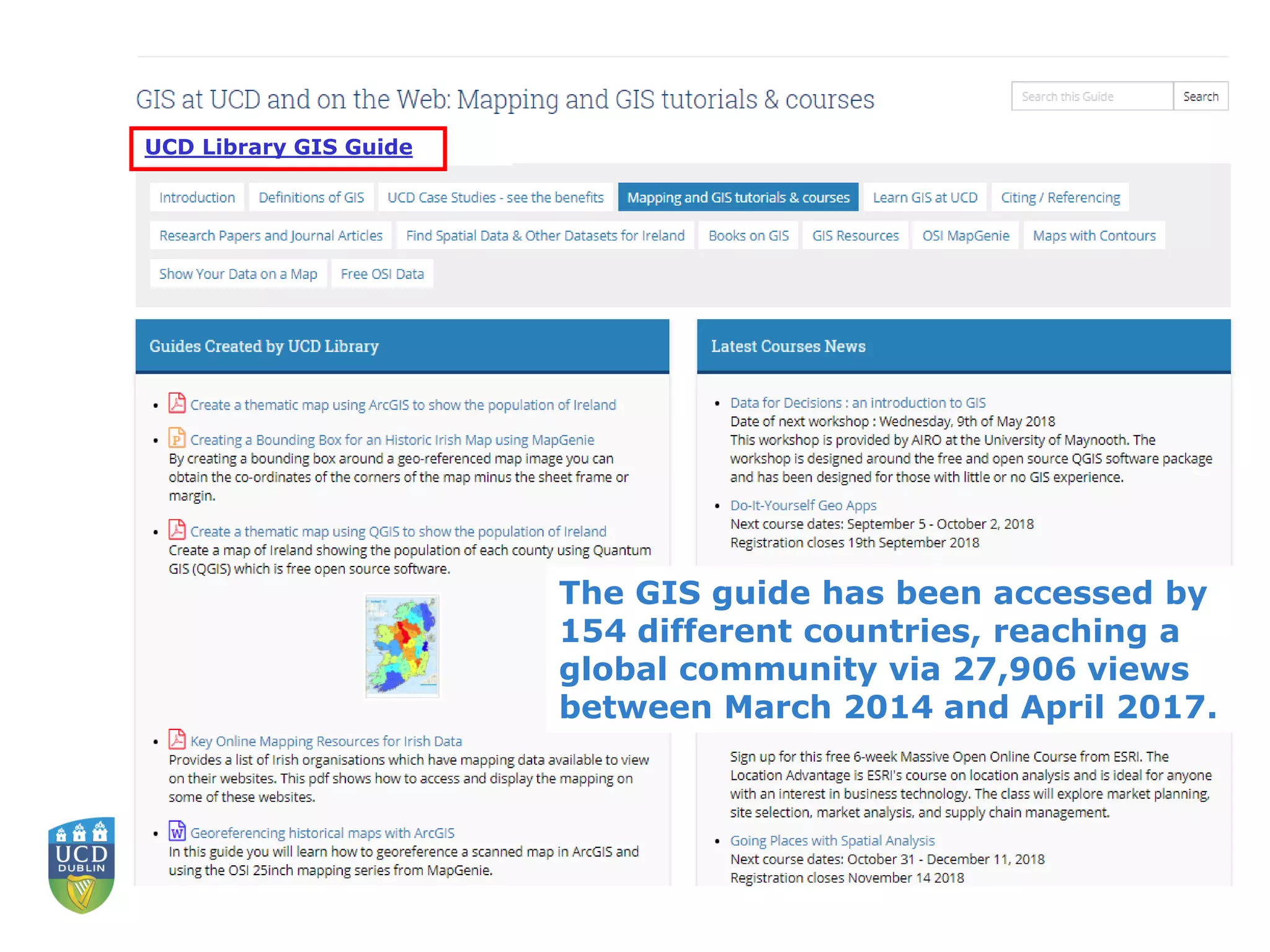Go to Maps with Contours tab
1270x952 pixels.
pyautogui.click(x=1095, y=236)
